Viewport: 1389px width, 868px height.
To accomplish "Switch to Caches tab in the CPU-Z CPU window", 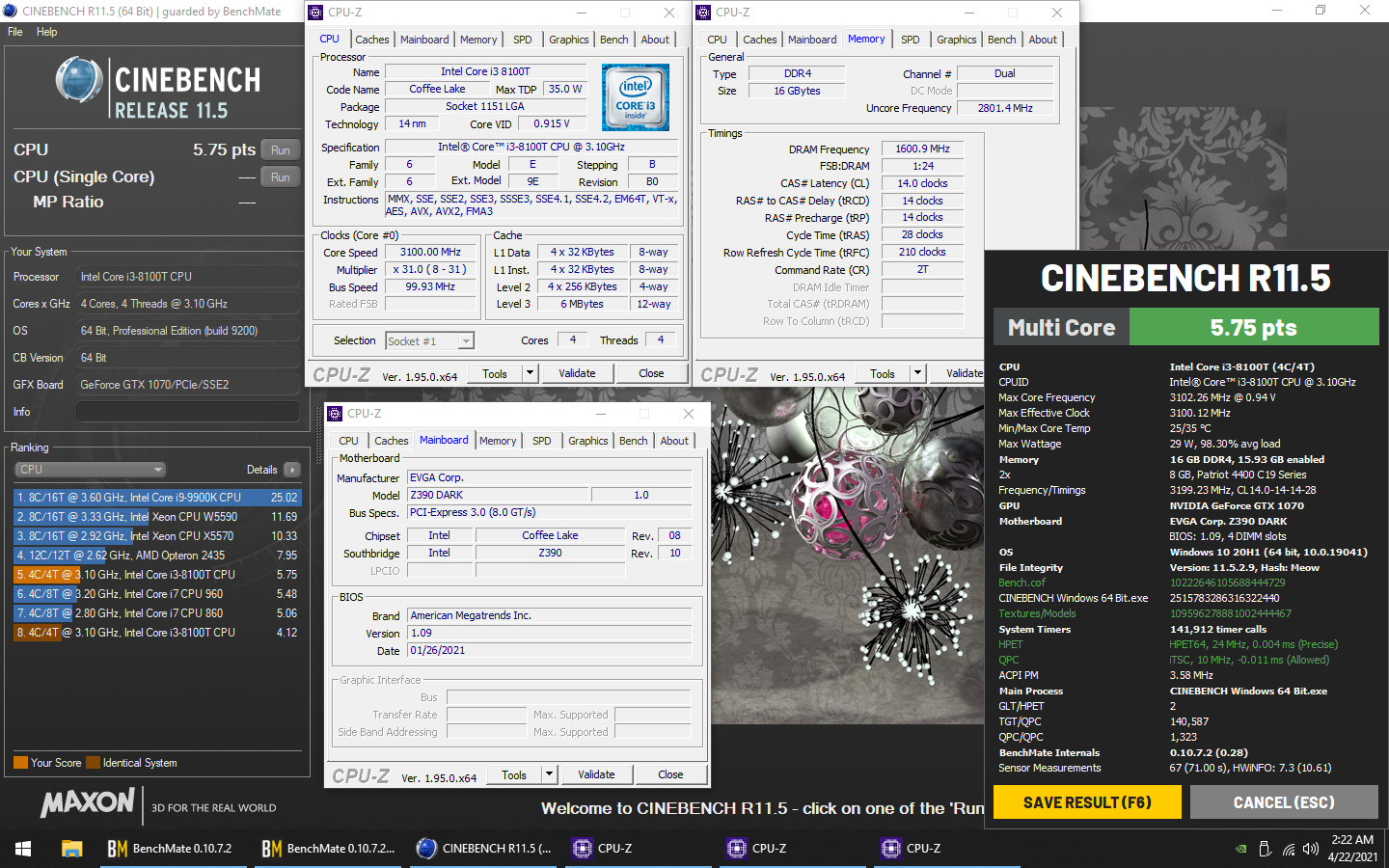I will coord(372,40).
